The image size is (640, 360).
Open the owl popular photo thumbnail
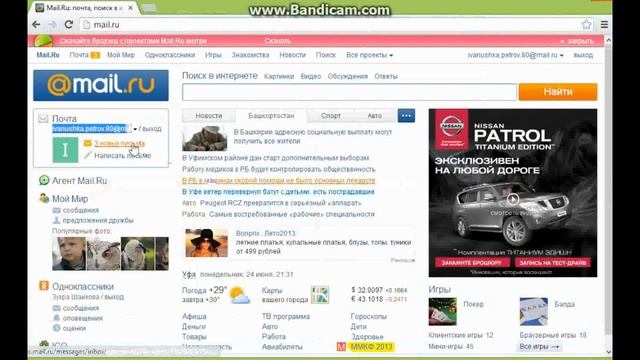coord(103,253)
